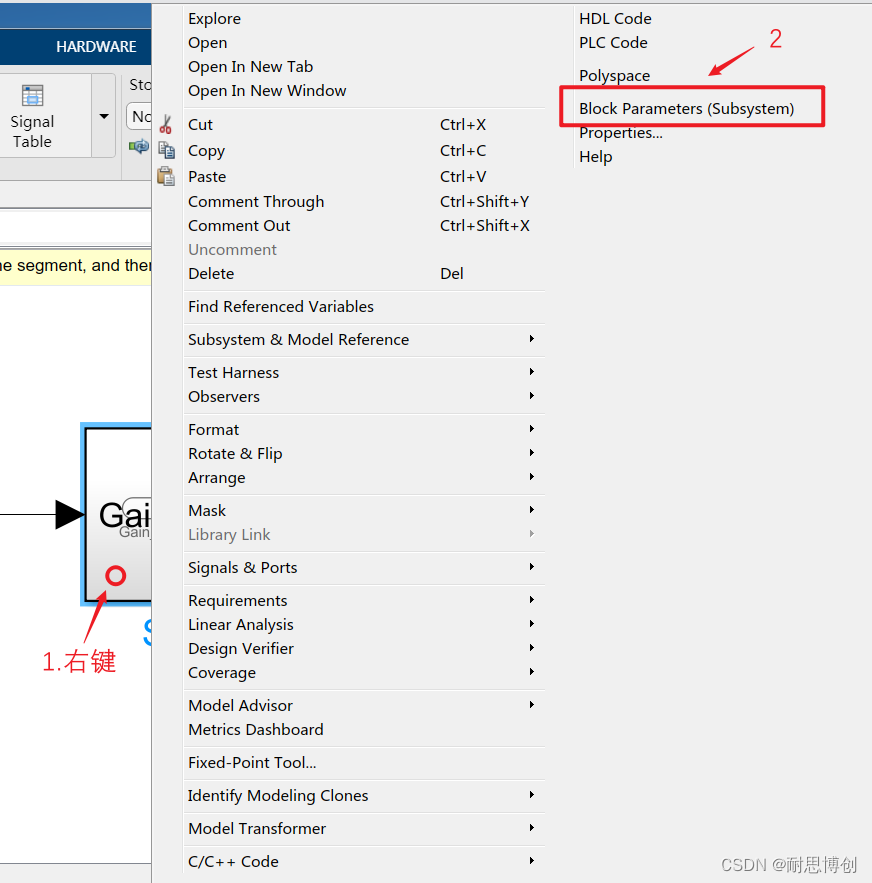Screen dimensions: 872x883
Task: Expand Observers submenu arrow
Action: [531, 396]
